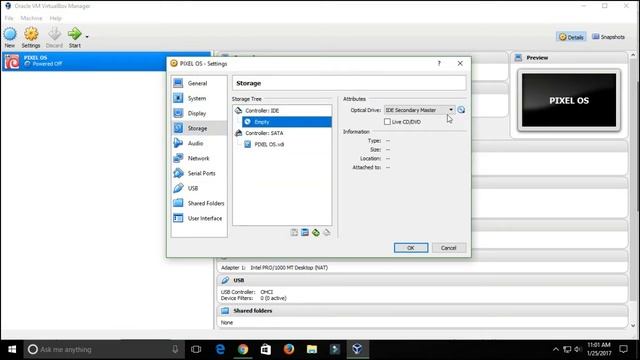Open the Windows Start menu
640x360 pixels.
(12, 349)
